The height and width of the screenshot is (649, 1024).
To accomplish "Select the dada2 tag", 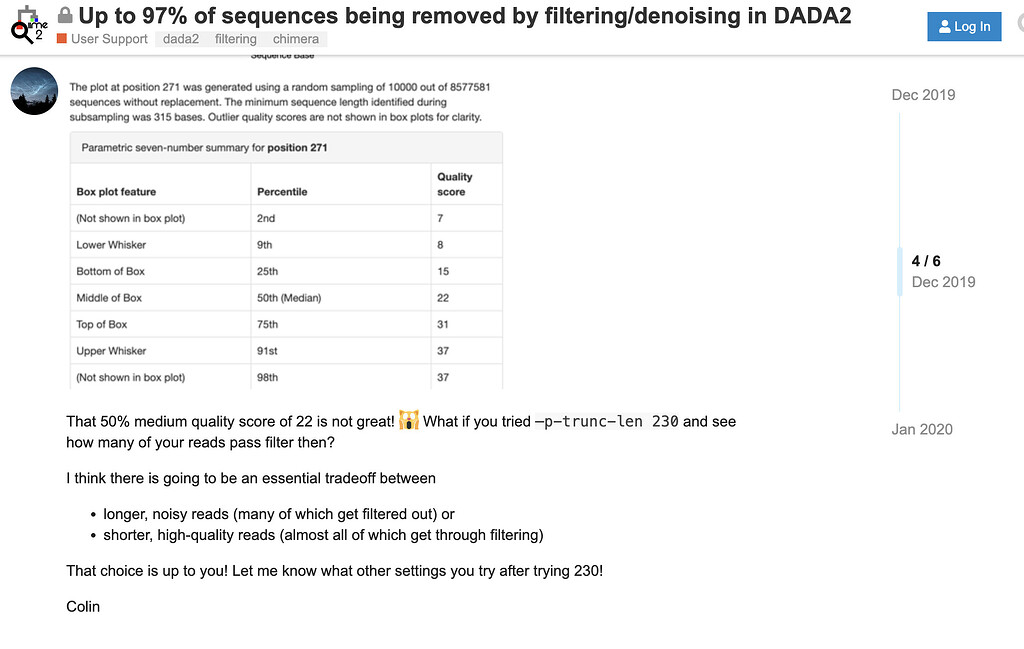I will pos(180,39).
